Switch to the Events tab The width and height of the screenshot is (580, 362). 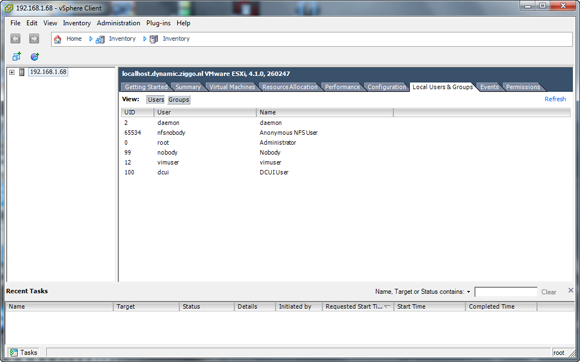[489, 87]
